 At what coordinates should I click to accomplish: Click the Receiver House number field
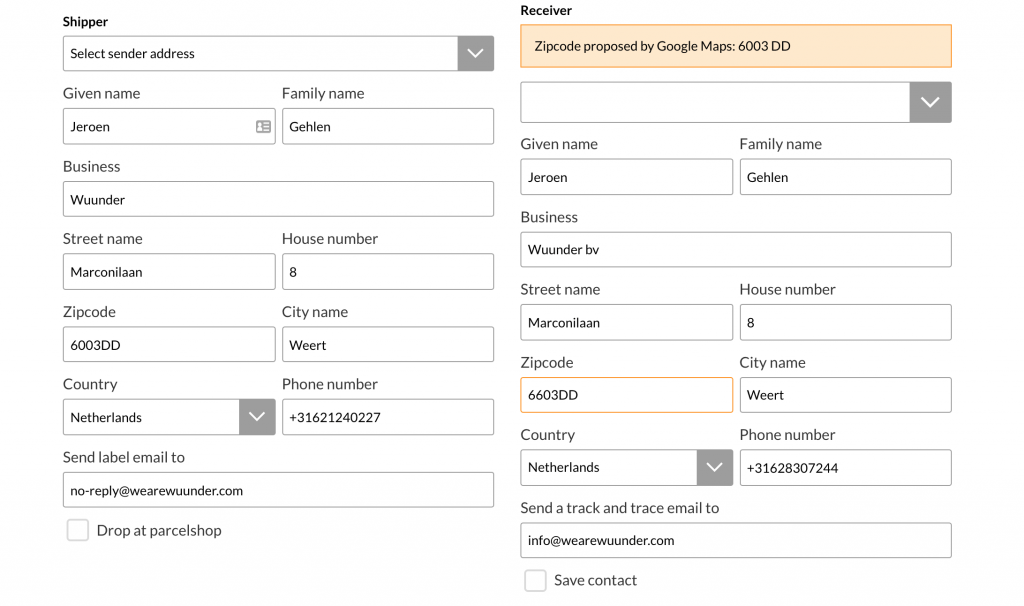pyautogui.click(x=846, y=322)
